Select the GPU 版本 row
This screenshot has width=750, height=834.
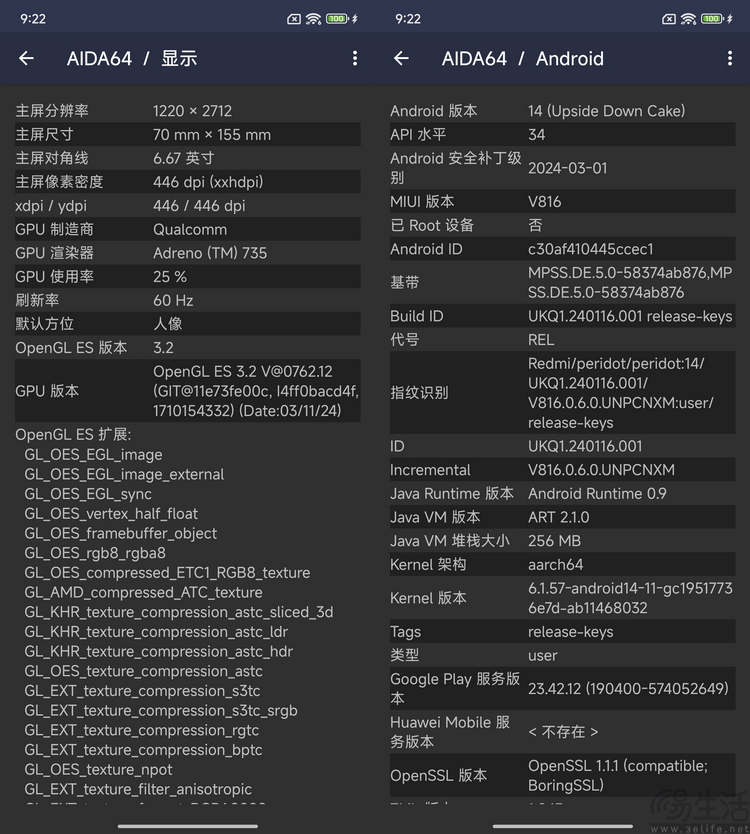click(188, 391)
